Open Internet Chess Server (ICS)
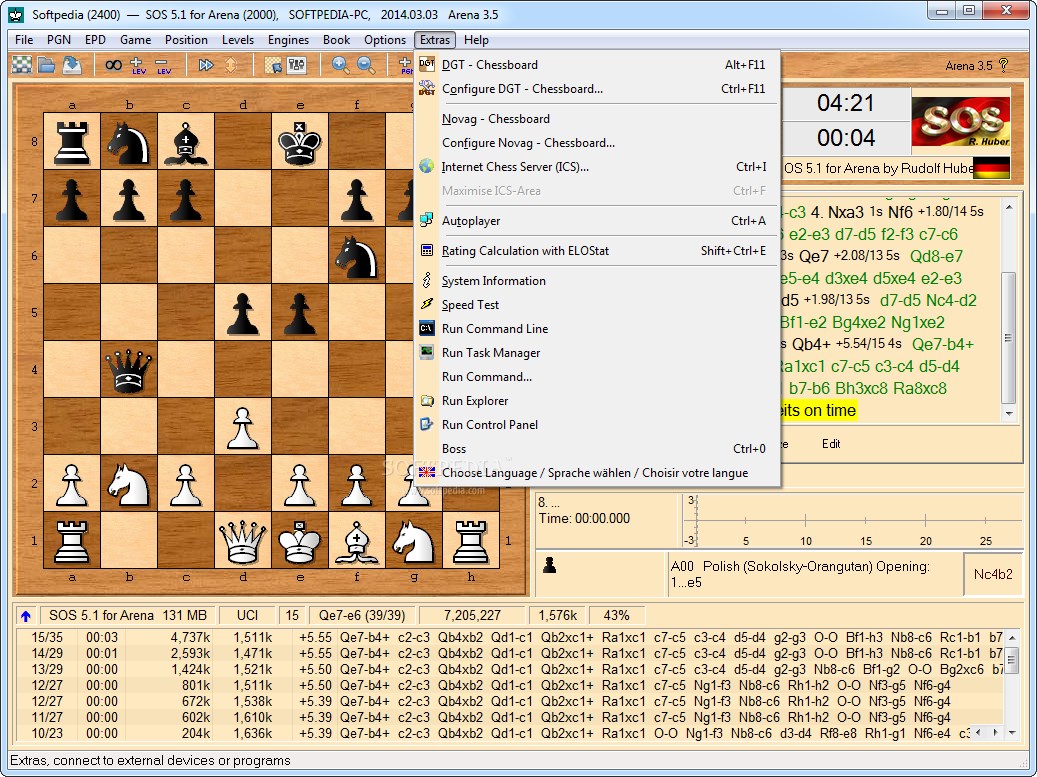The image size is (1037, 777). click(x=597, y=167)
